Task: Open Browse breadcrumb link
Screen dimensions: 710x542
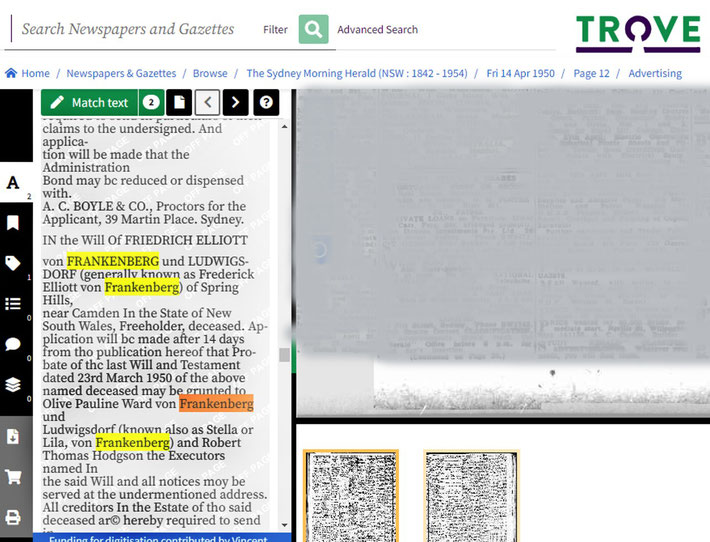Action: [x=210, y=73]
